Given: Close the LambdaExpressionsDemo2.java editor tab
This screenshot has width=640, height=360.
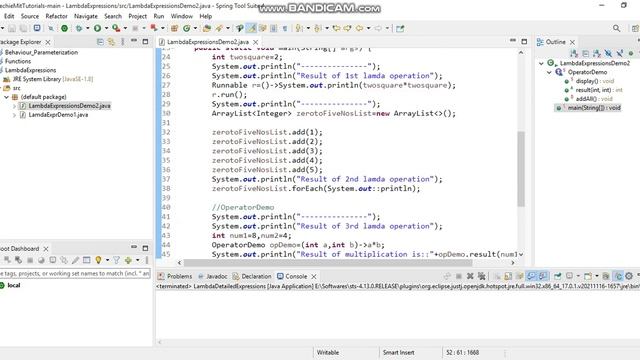Looking at the screenshot, I should tap(256, 42).
